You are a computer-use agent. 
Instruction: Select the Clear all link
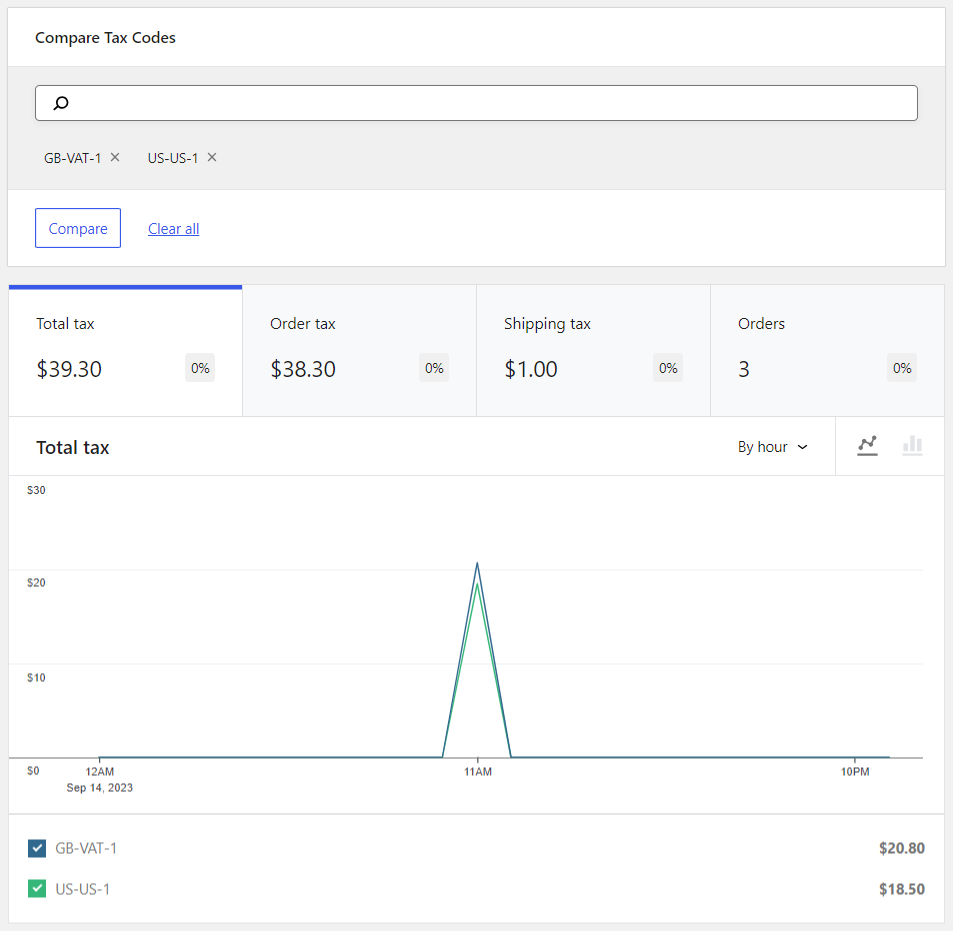(172, 228)
